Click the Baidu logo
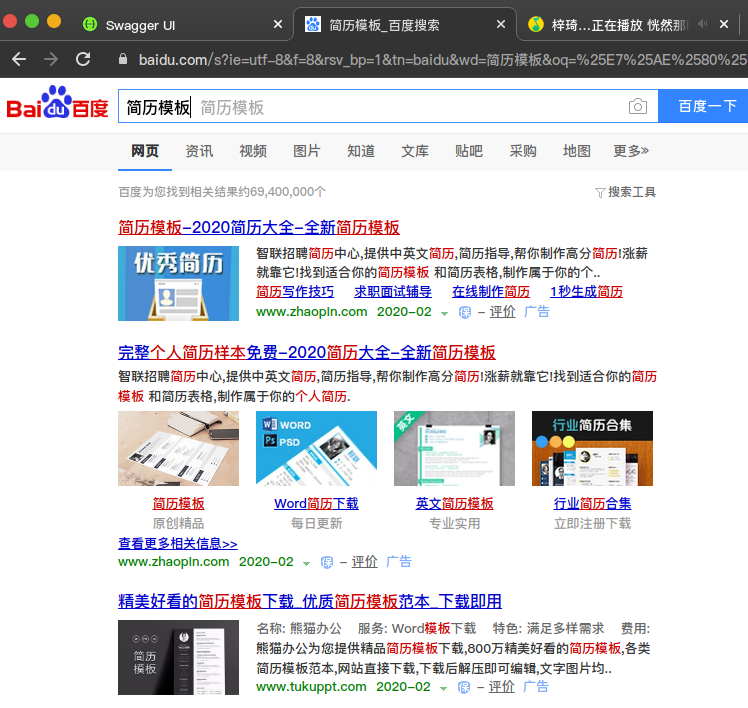The image size is (748, 708). [57, 102]
